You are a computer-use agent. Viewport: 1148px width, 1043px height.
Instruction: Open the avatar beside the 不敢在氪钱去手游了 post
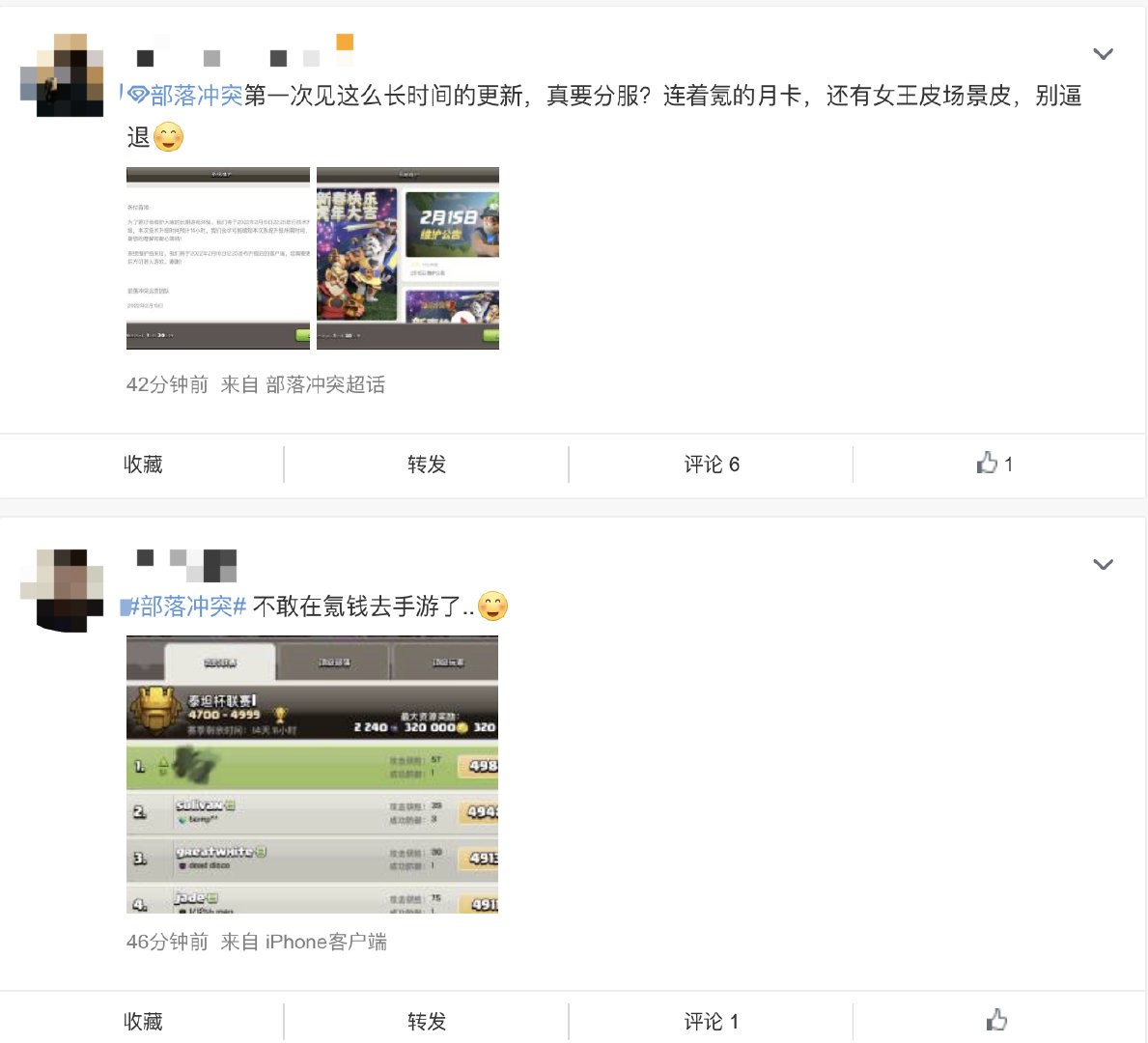click(62, 590)
